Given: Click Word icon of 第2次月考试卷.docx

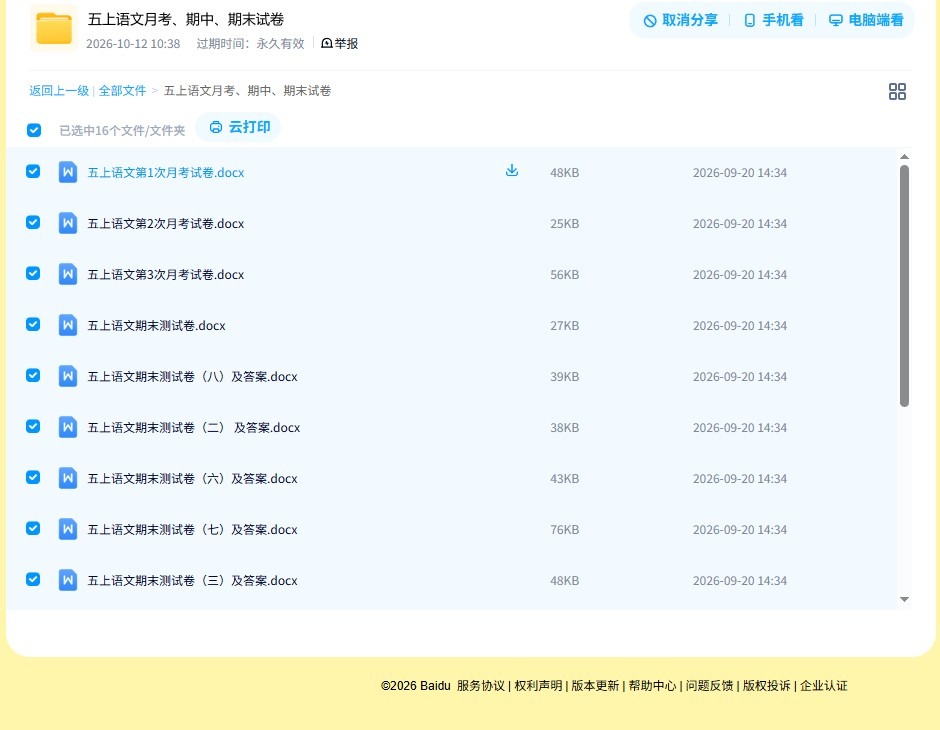Looking at the screenshot, I should point(68,224).
